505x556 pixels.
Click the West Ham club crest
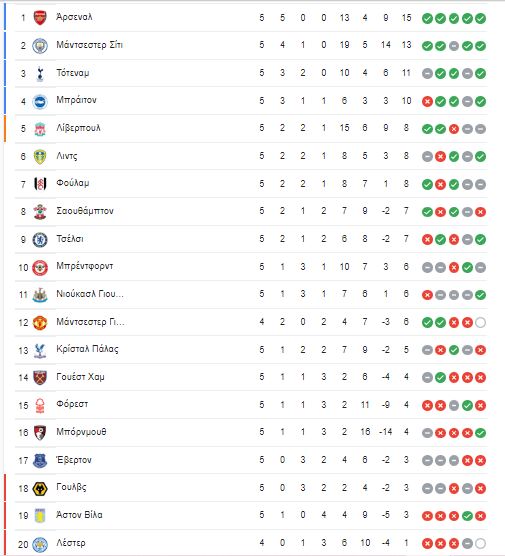(x=40, y=378)
